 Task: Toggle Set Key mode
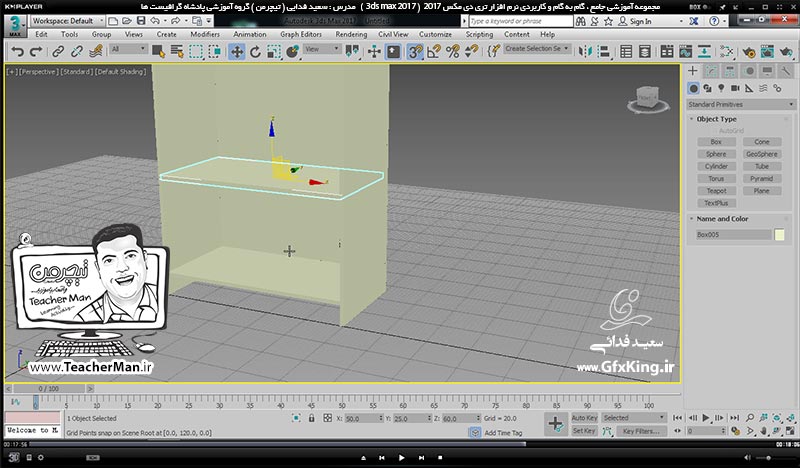point(584,431)
